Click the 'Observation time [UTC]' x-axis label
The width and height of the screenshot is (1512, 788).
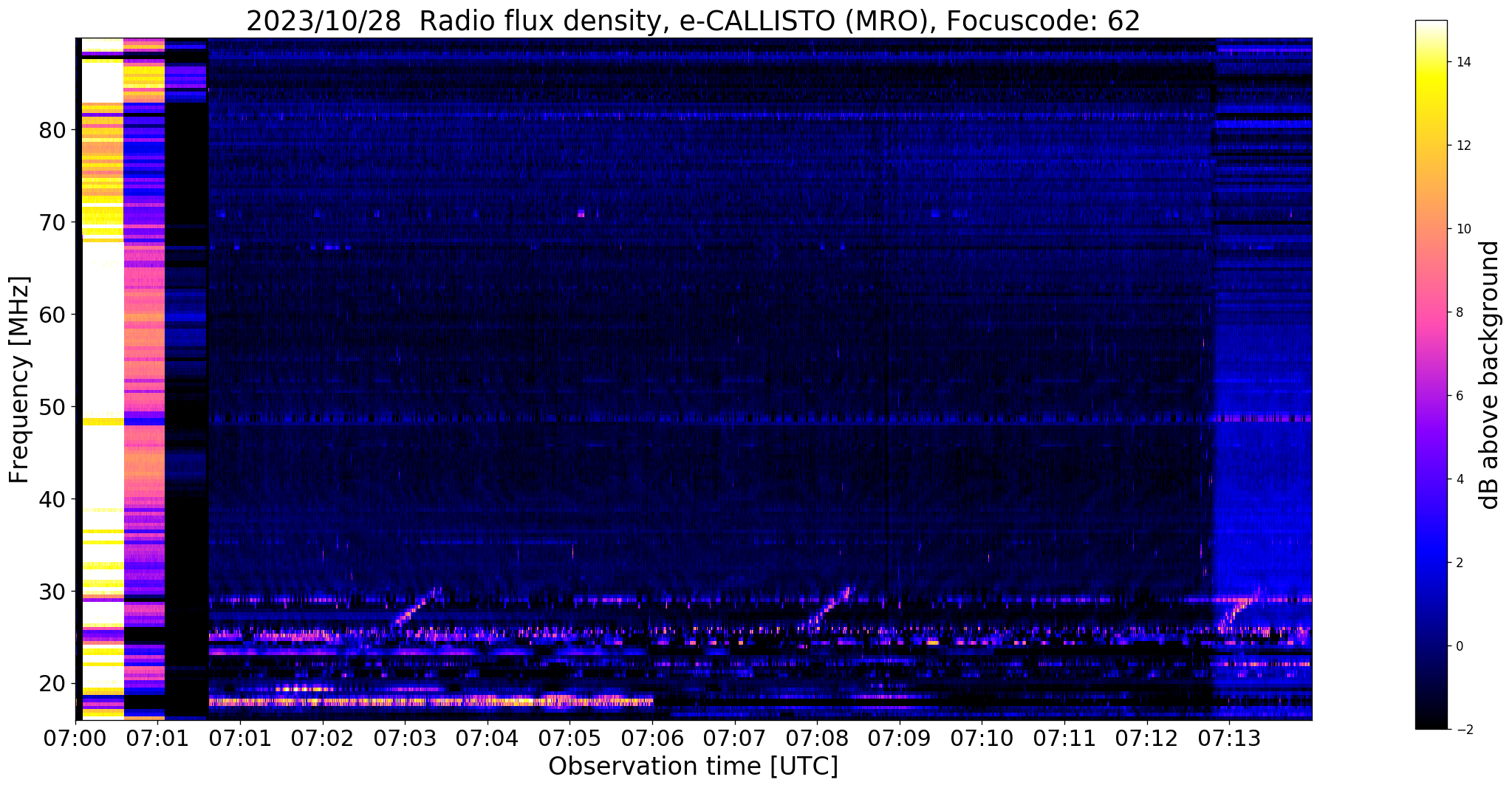click(693, 767)
